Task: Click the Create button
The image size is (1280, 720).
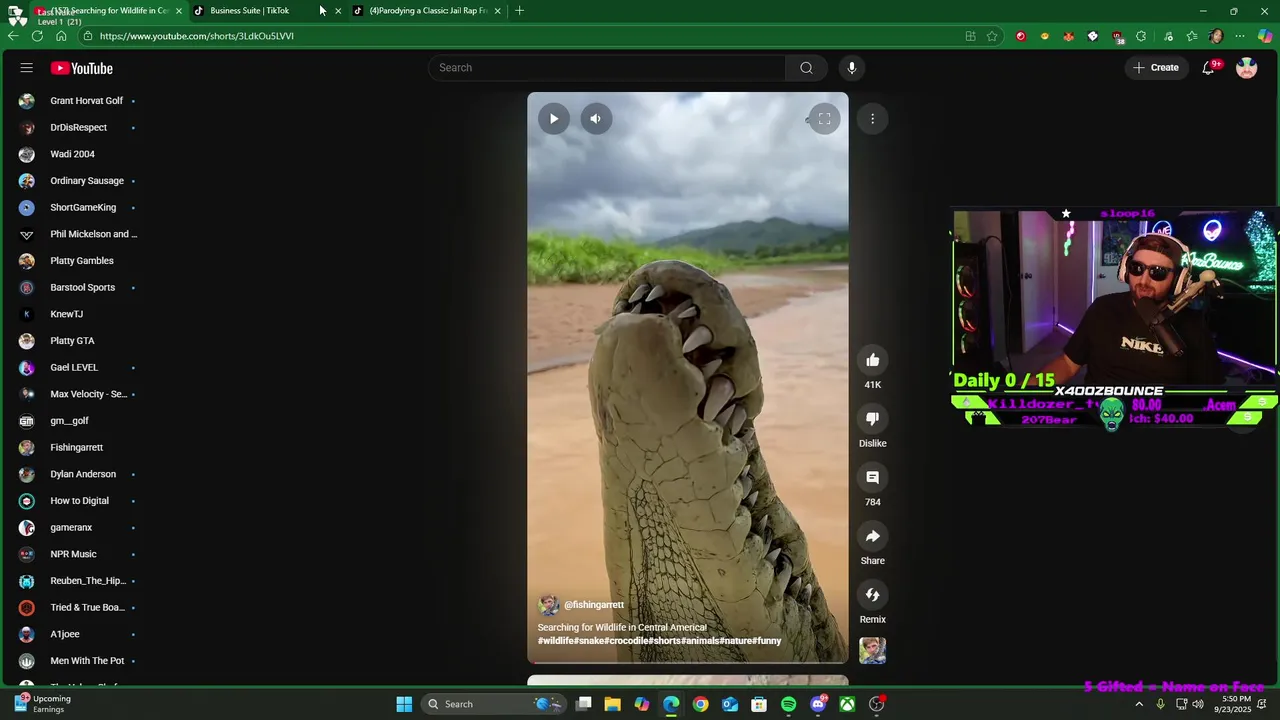Action: (x=1156, y=68)
